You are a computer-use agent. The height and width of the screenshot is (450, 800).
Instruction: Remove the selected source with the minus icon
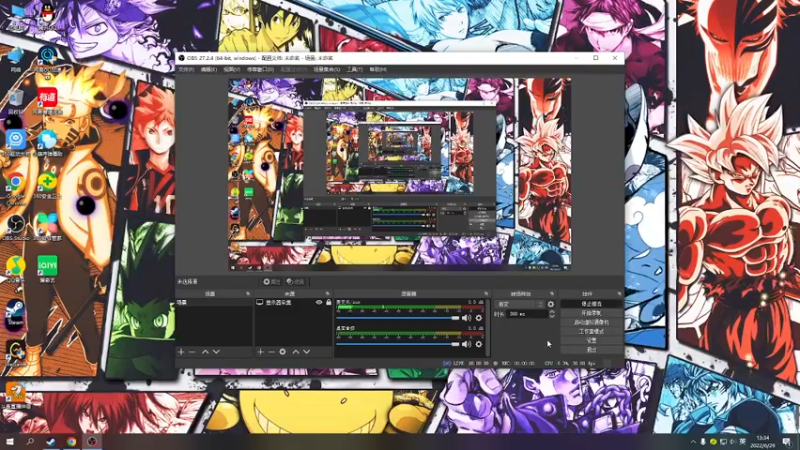point(271,352)
